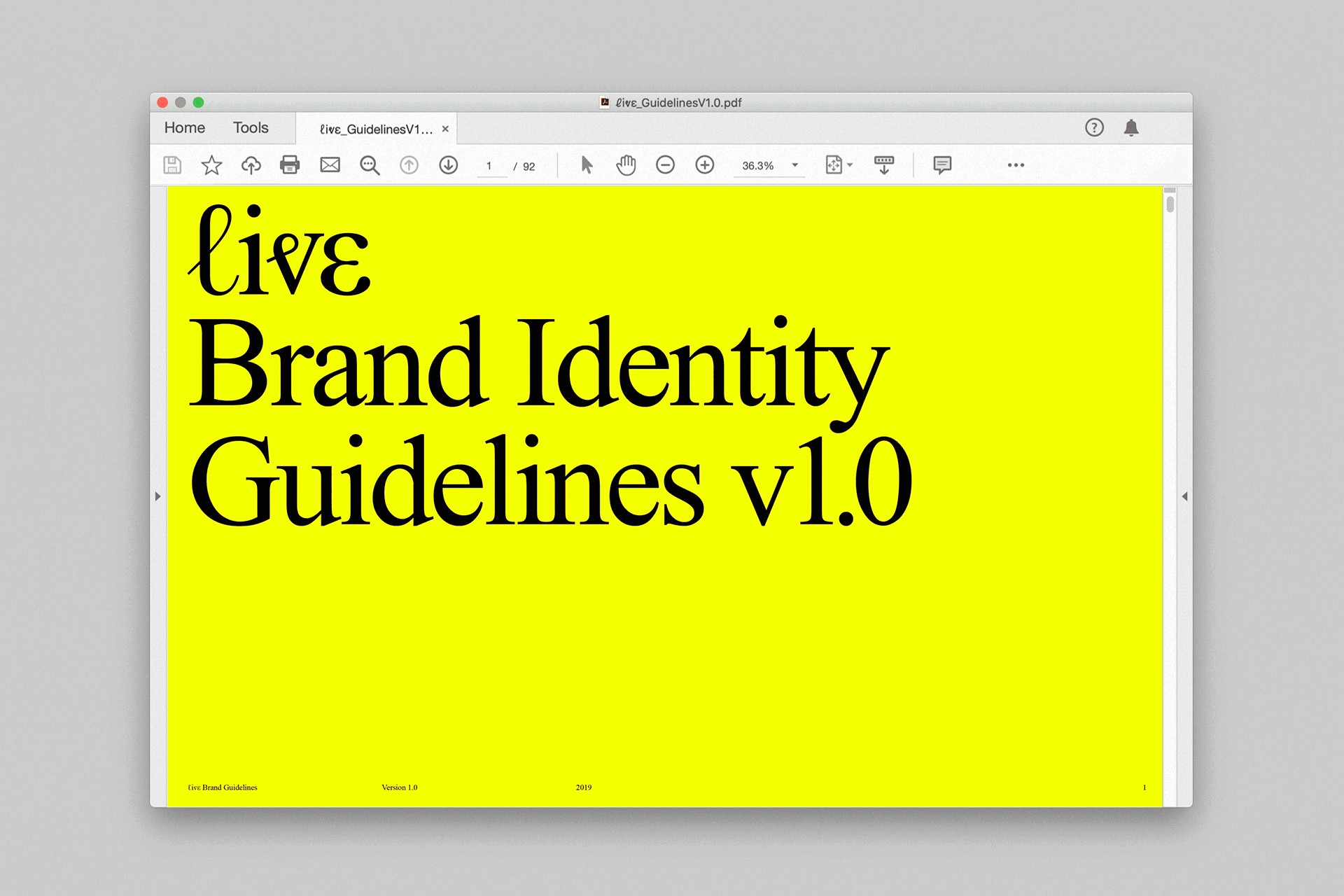This screenshot has height=896, width=1344.
Task: Show more tools via ellipsis
Action: pyautogui.click(x=1016, y=165)
